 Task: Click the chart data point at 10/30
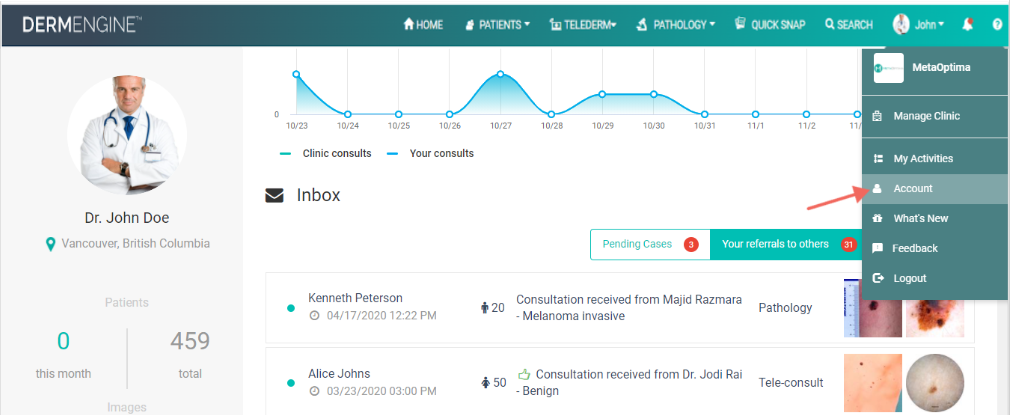[x=653, y=94]
